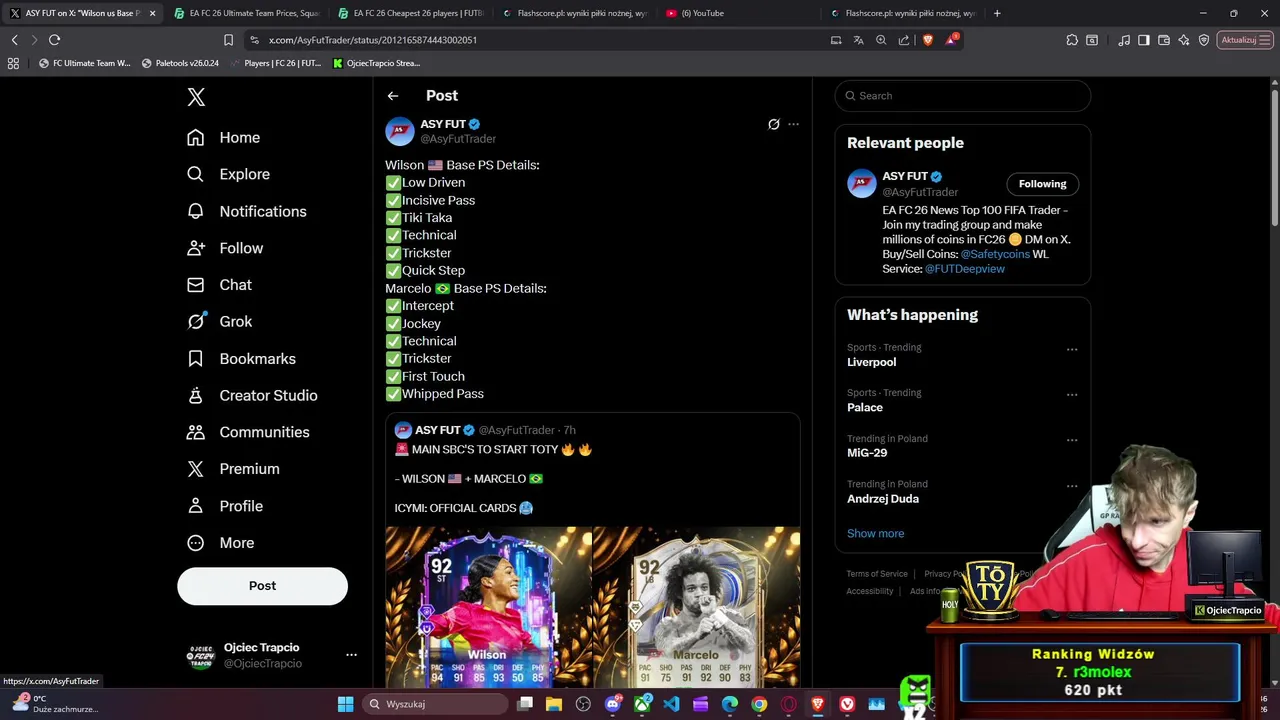This screenshot has height=720, width=1280.
Task: Open the Premium page
Action: click(234, 469)
